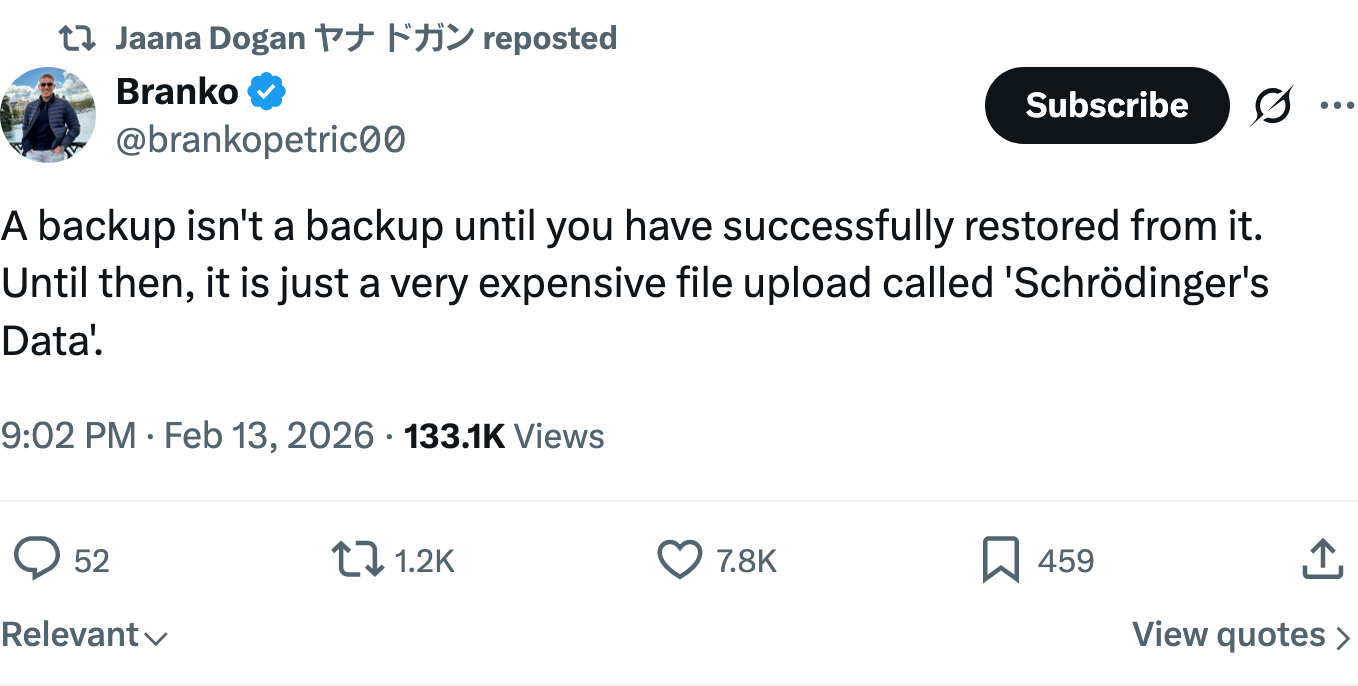Open the @brankopetric00 handle link

(261, 140)
